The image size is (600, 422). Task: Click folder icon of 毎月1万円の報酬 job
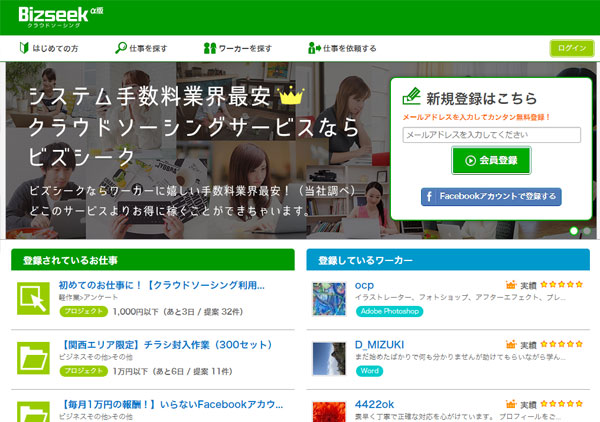33,412
